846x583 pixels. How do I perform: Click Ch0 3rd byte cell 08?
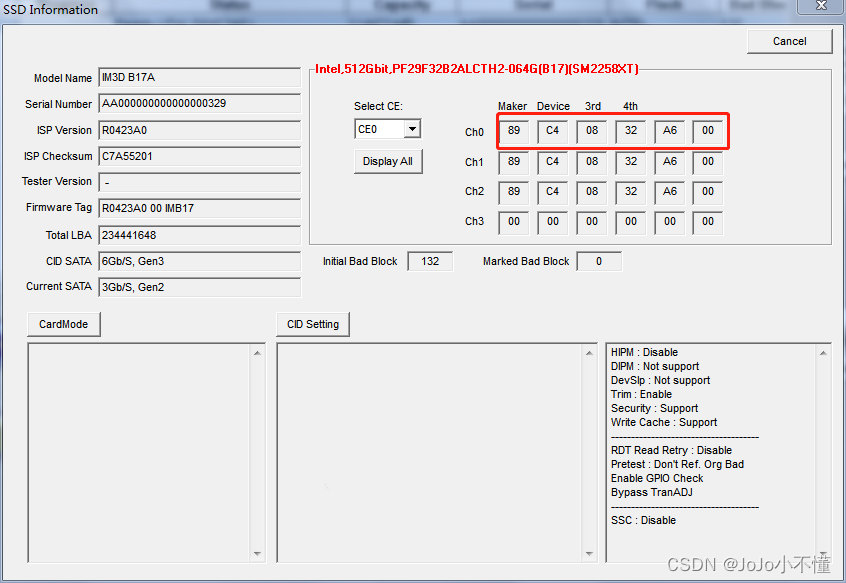tap(592, 131)
